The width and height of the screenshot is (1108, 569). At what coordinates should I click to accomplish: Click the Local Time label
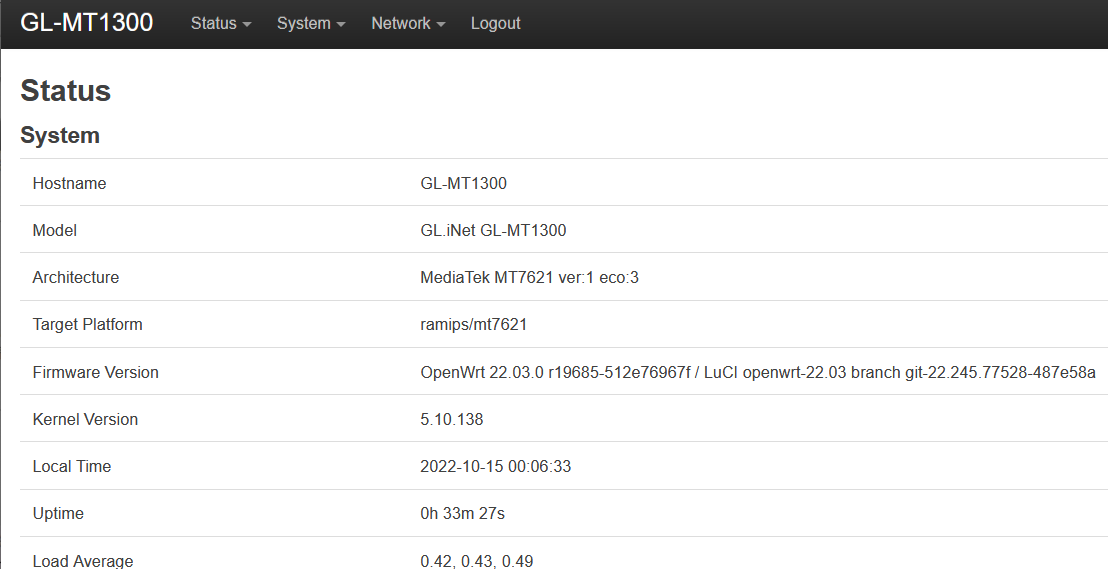pyautogui.click(x=72, y=467)
